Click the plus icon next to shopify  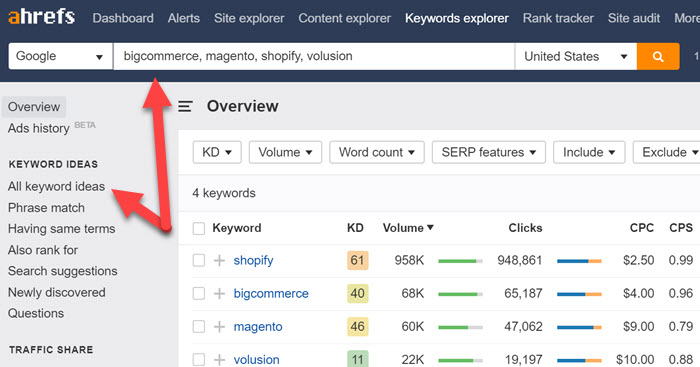pyautogui.click(x=219, y=260)
